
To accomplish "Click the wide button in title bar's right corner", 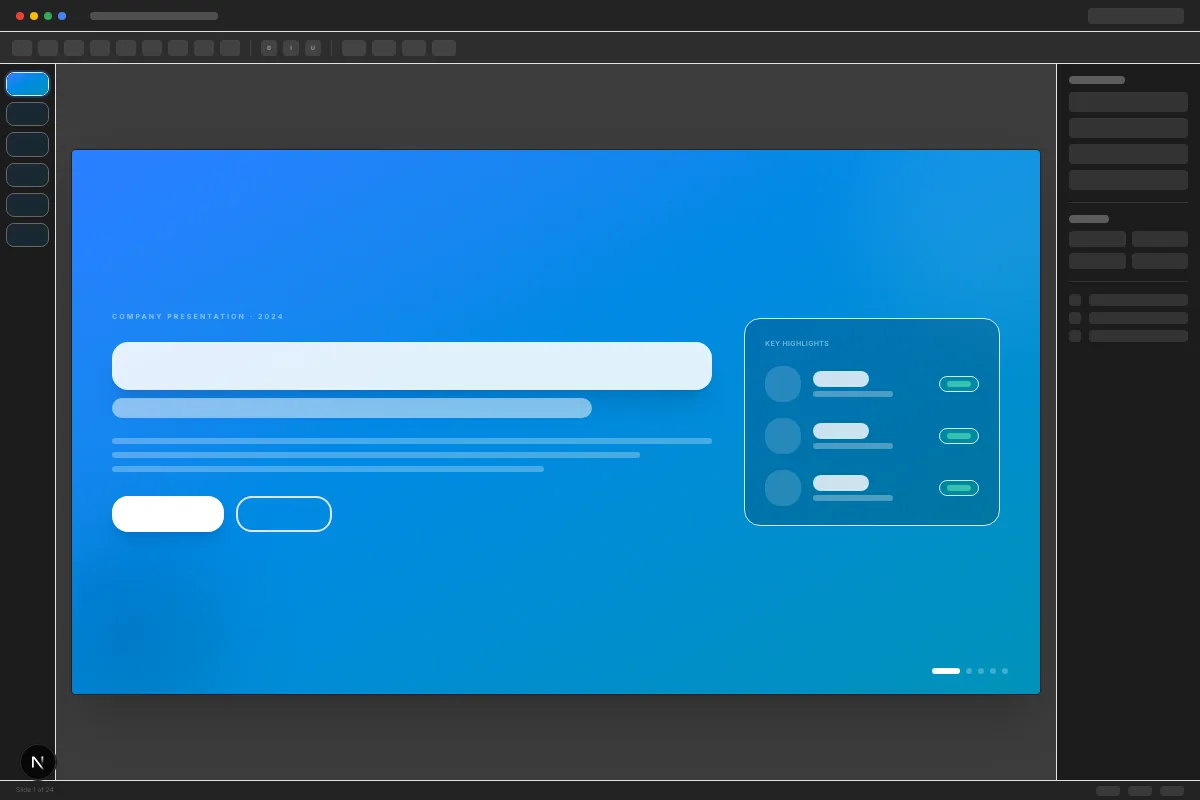I will click(x=1136, y=16).
